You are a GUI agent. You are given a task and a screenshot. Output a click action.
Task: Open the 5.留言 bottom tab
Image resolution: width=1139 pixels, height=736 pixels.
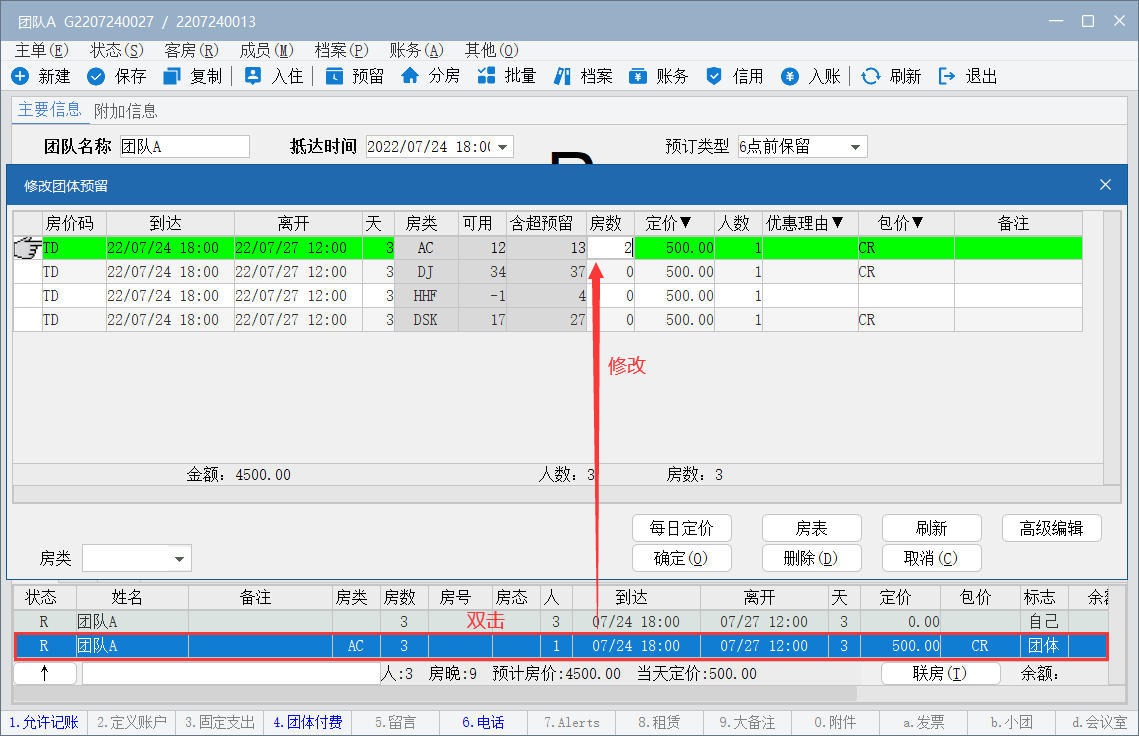click(x=395, y=722)
